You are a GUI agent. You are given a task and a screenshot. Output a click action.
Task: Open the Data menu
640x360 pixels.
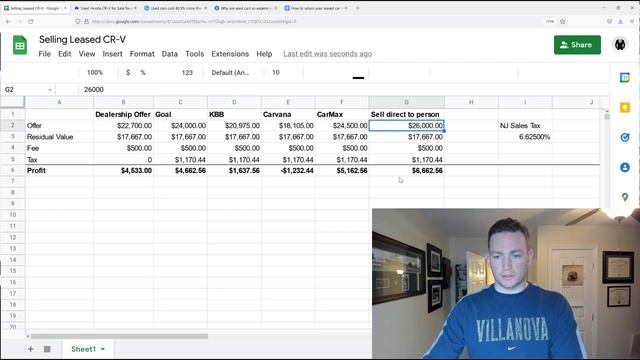point(169,54)
